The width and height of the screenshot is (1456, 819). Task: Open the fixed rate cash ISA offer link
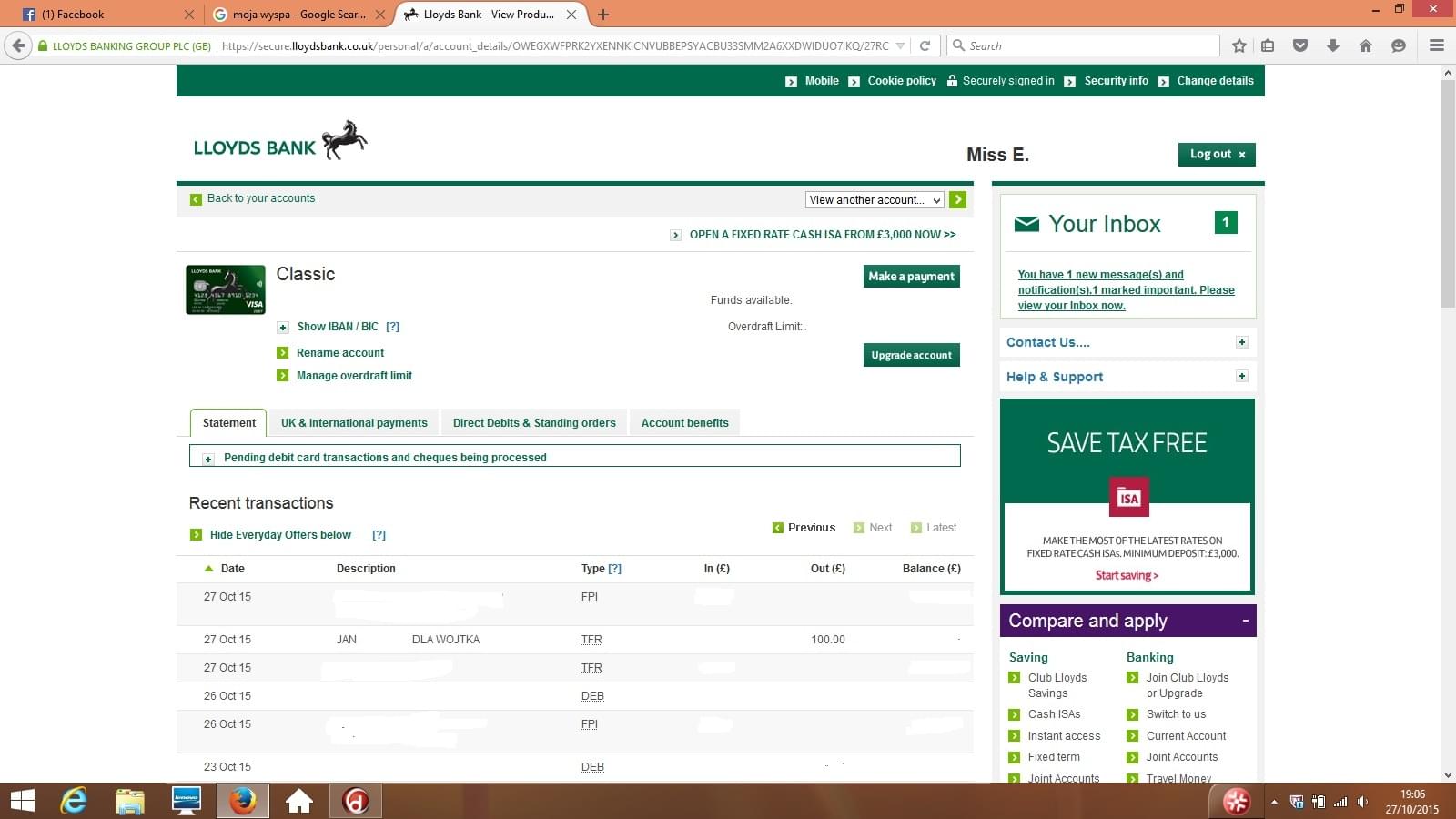pyautogui.click(x=823, y=234)
